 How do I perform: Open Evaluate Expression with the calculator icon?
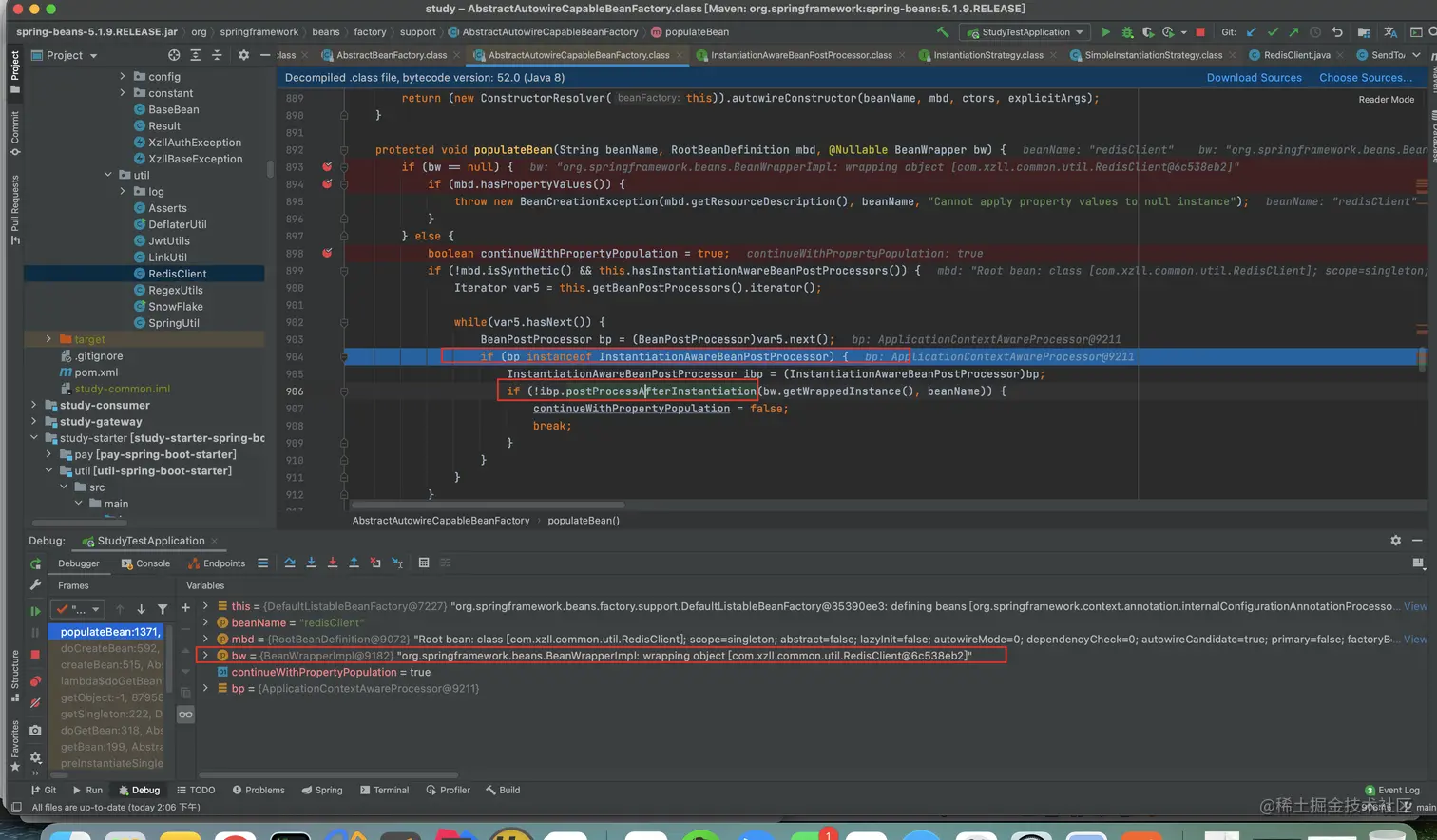[424, 563]
